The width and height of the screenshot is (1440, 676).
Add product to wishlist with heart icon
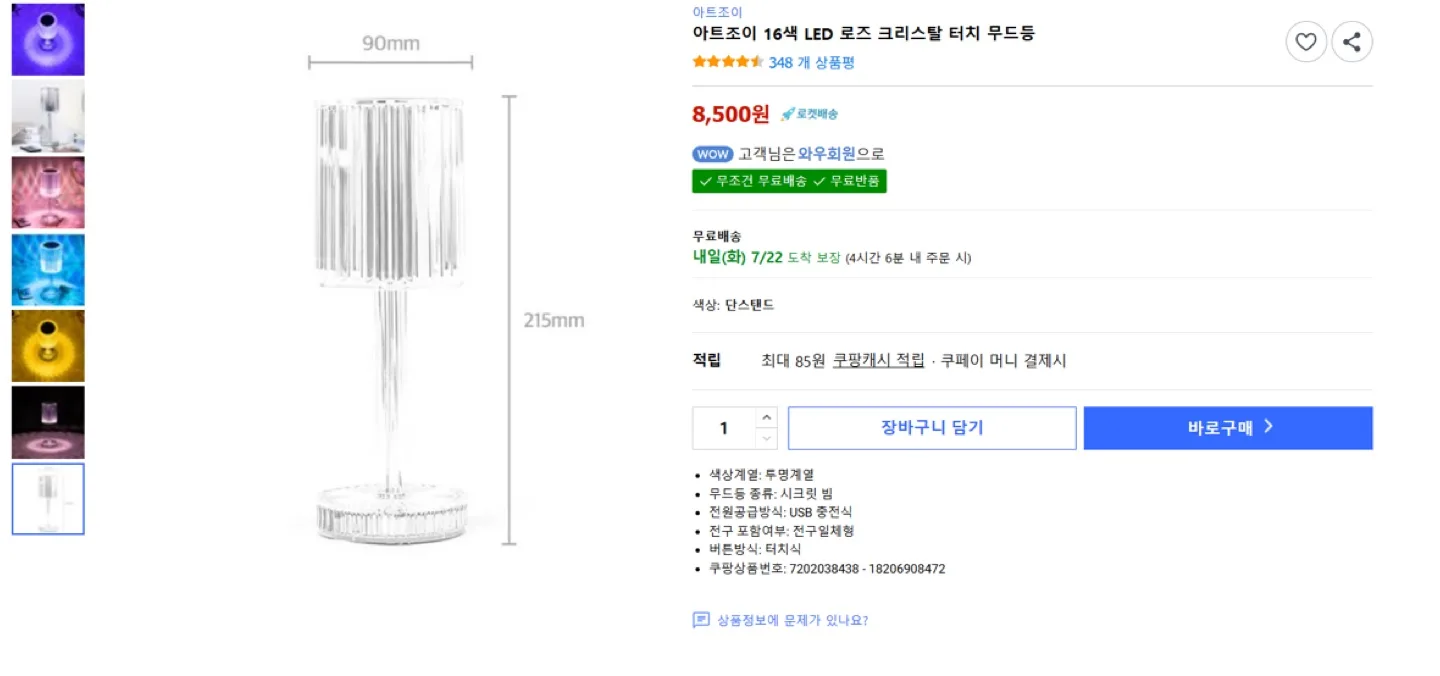(x=1306, y=42)
